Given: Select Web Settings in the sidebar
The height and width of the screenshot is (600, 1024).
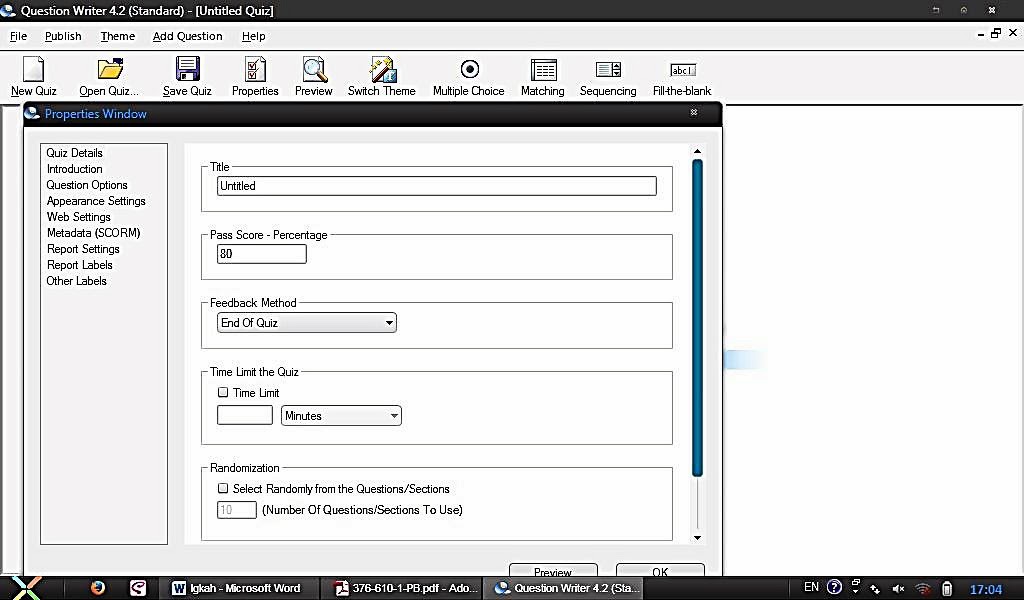Looking at the screenshot, I should pos(78,217).
